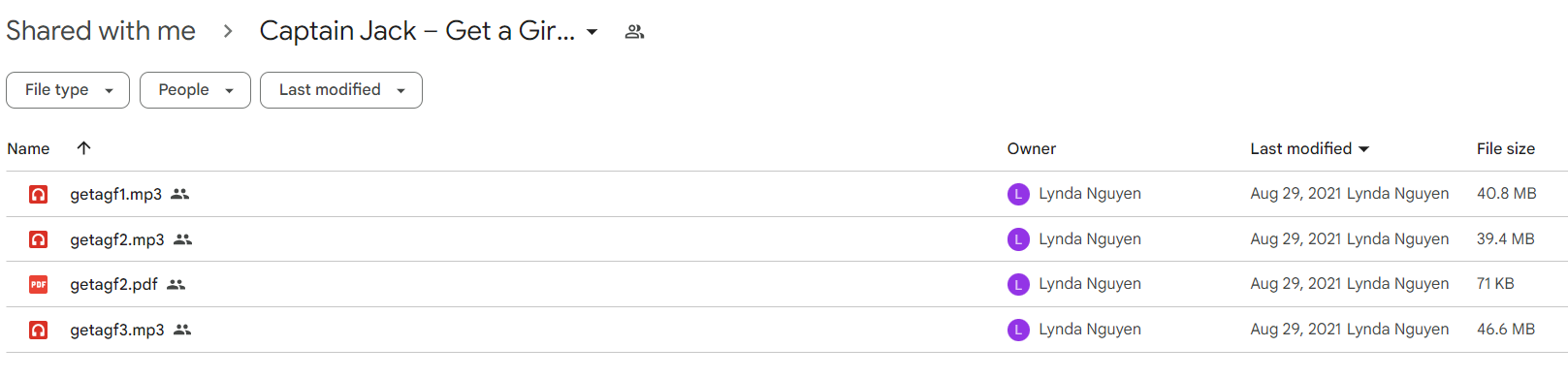This screenshot has width=1568, height=379.
Task: Click the File size column header
Action: (x=1506, y=148)
